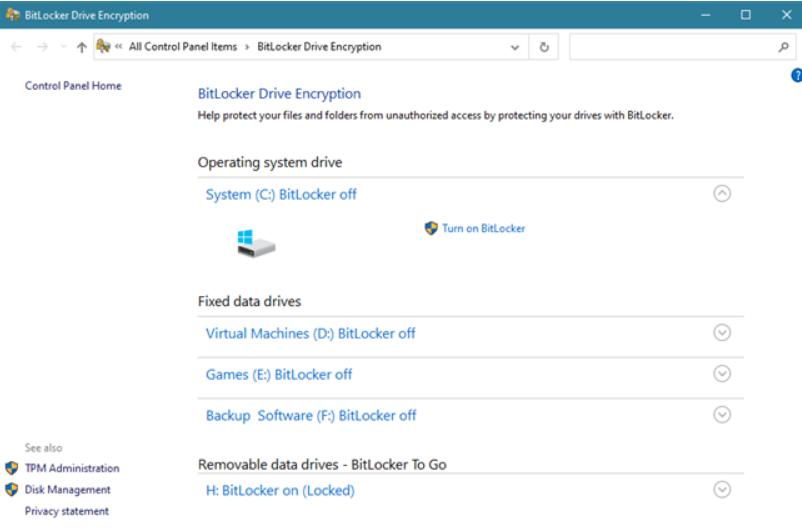
Task: Click the Windows system drive icon
Action: (256, 244)
